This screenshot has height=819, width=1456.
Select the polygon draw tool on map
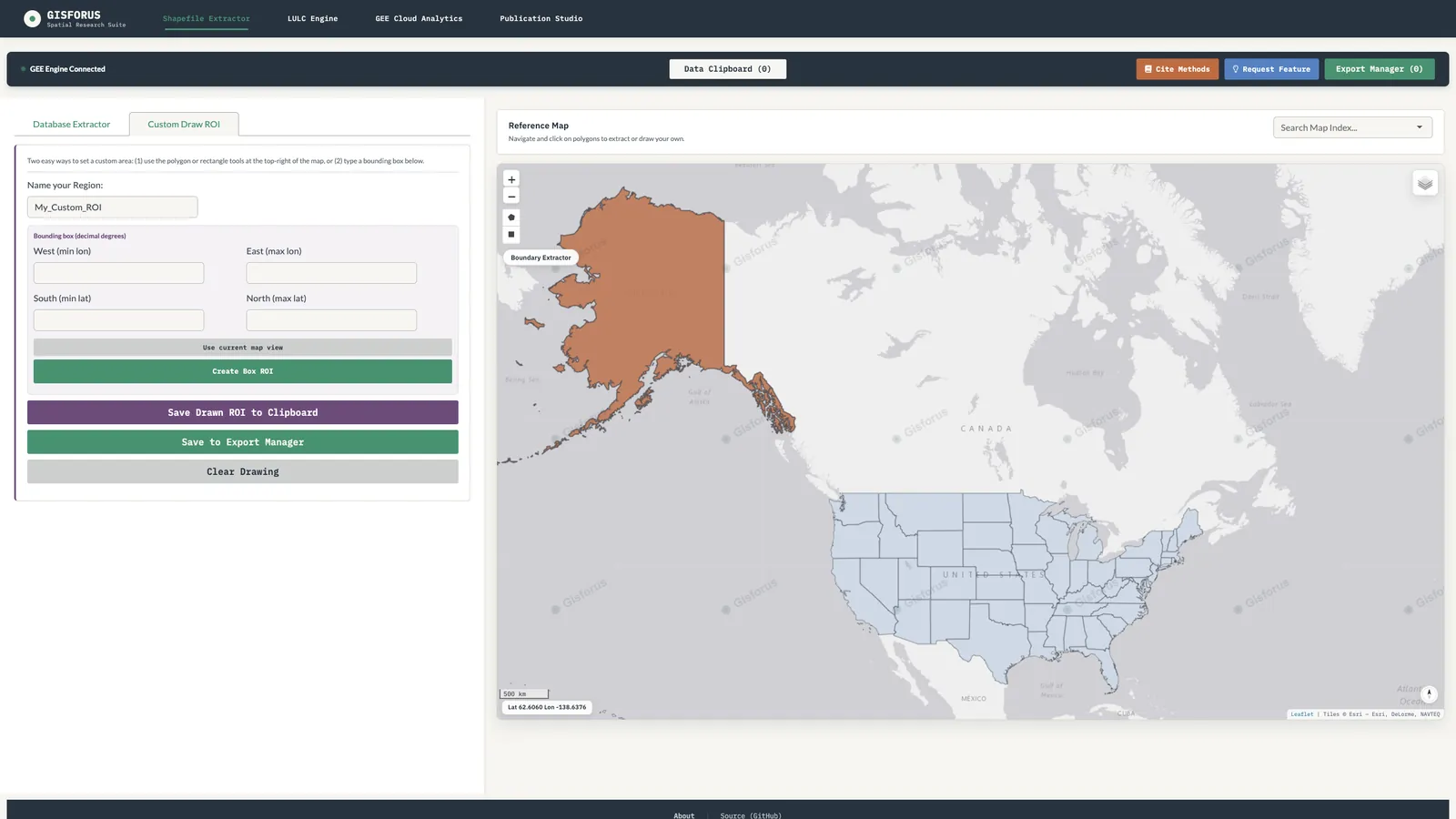point(511,217)
